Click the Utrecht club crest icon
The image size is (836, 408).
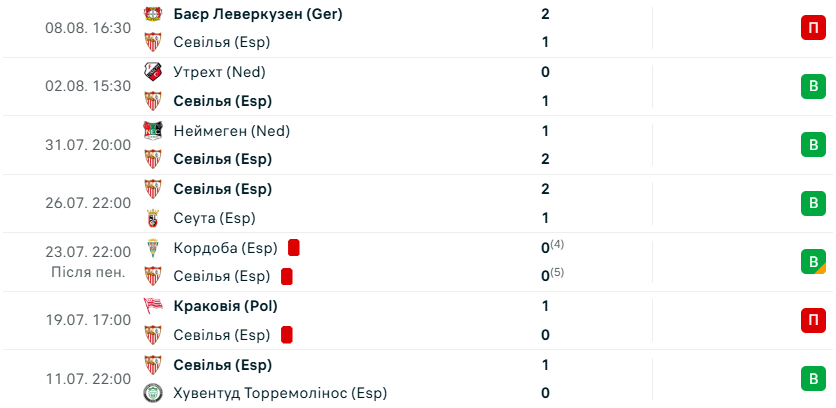[x=153, y=72]
